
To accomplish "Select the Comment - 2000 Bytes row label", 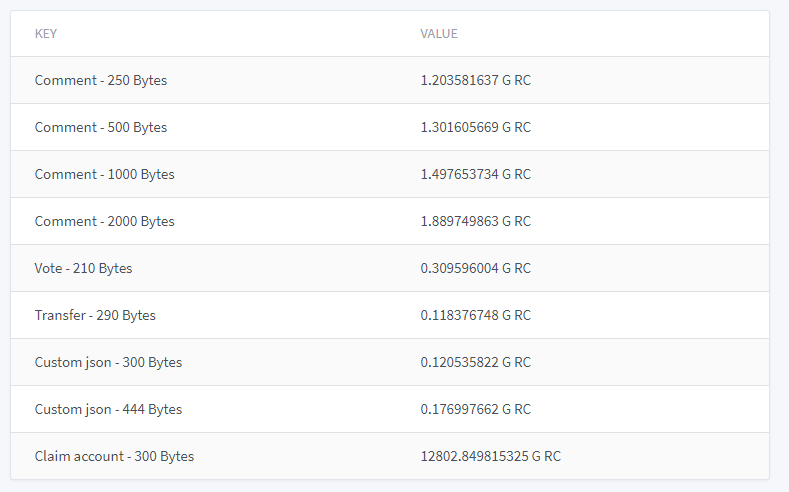I will [104, 221].
